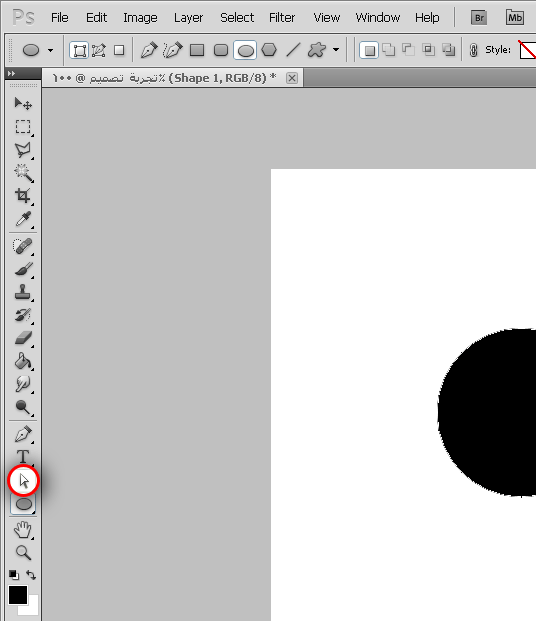Activate the Eraser tool
Viewport: 536px width, 621px height.
tap(23, 338)
